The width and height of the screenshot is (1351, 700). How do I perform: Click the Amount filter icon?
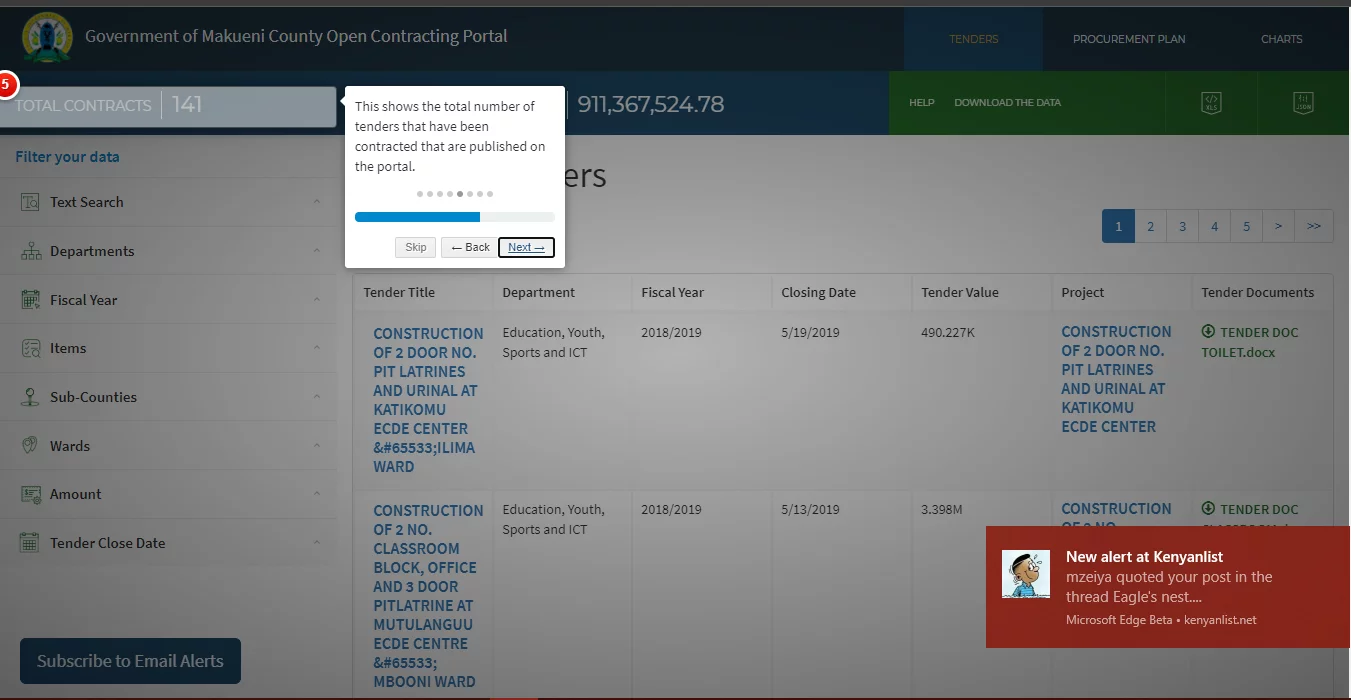30,494
